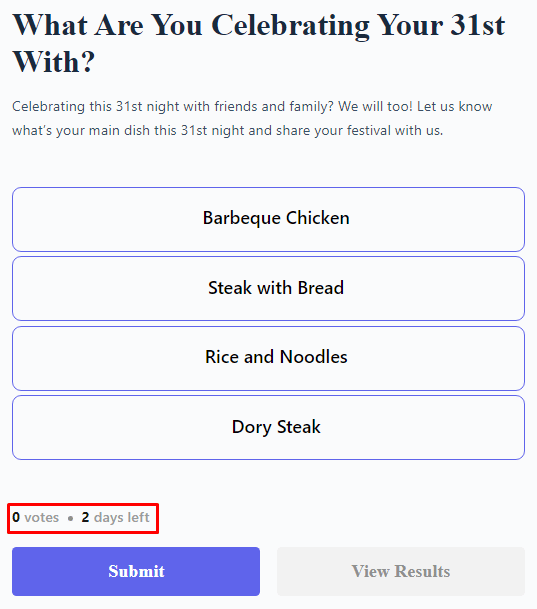
Task: Click the dot separator between votes and days
Action: [x=70, y=519]
